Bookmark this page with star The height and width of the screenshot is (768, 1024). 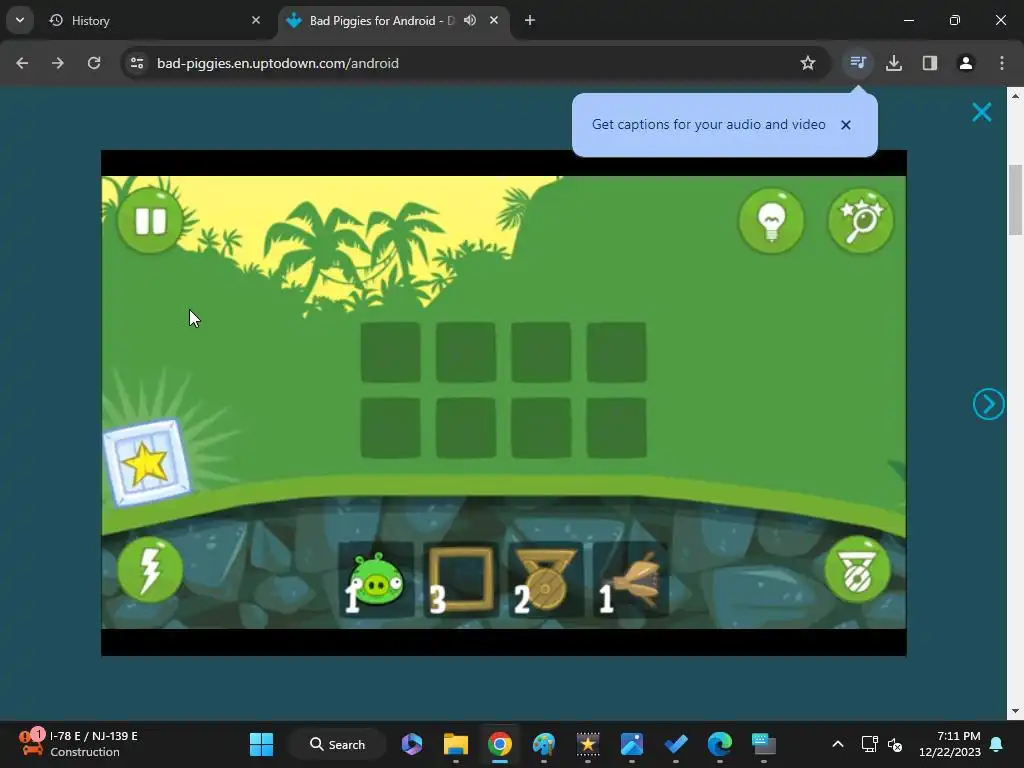pos(808,63)
